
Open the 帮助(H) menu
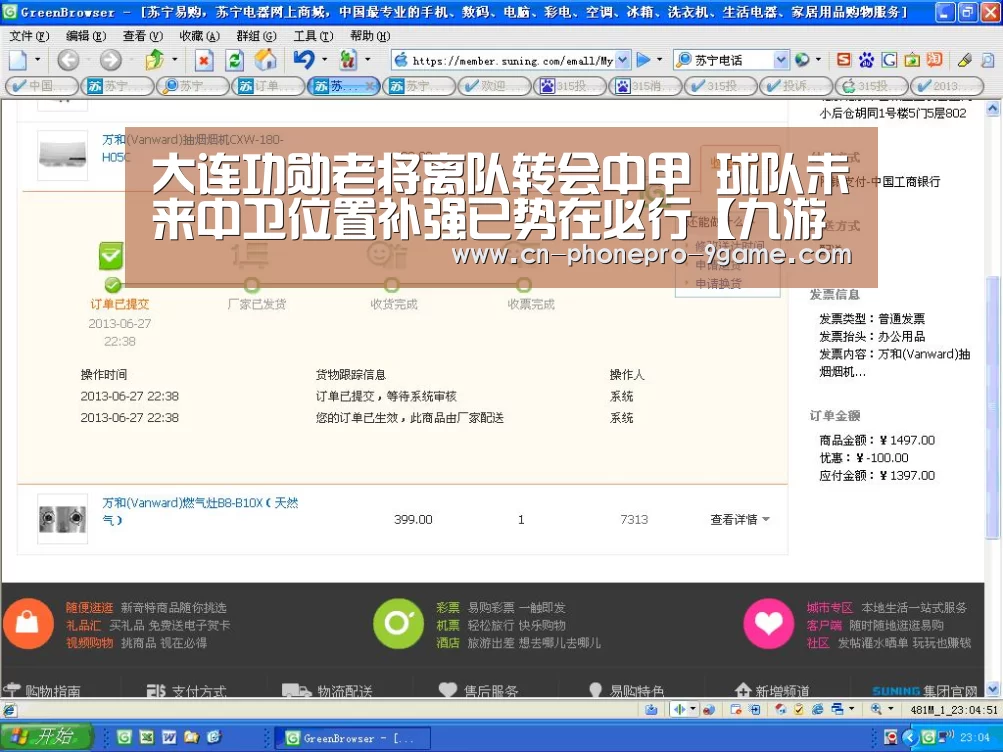pos(370,36)
